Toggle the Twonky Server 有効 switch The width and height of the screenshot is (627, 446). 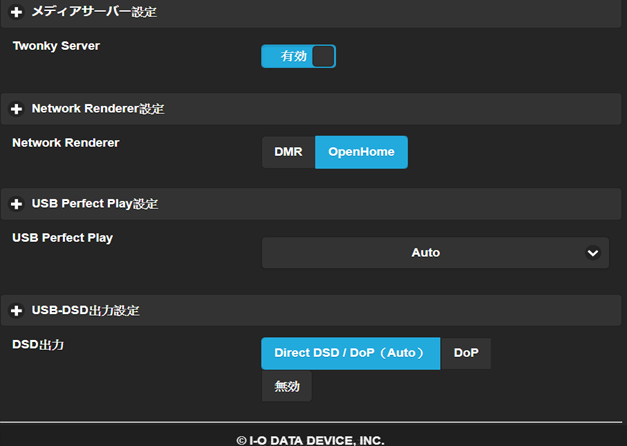(298, 56)
